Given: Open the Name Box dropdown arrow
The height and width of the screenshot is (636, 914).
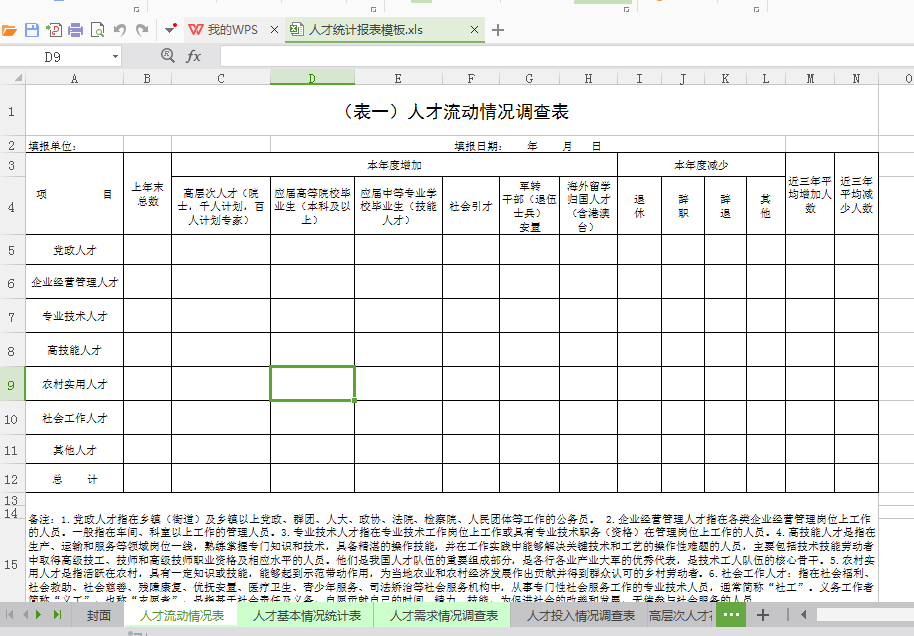Looking at the screenshot, I should click(x=116, y=57).
